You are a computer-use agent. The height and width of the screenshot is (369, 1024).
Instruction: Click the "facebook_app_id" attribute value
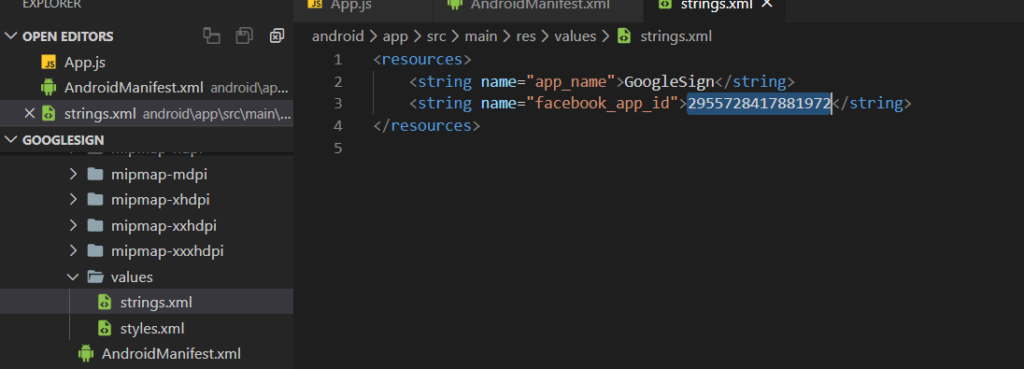coord(606,104)
